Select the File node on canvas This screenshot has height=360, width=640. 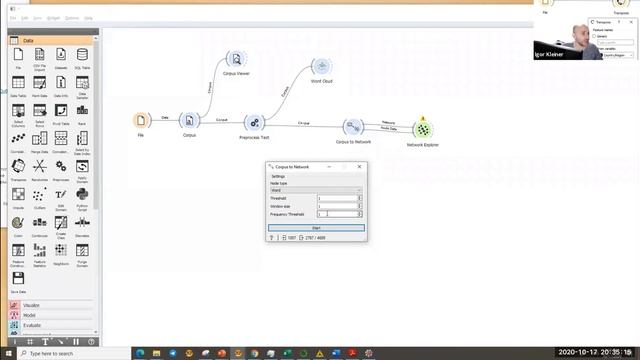[x=141, y=120]
